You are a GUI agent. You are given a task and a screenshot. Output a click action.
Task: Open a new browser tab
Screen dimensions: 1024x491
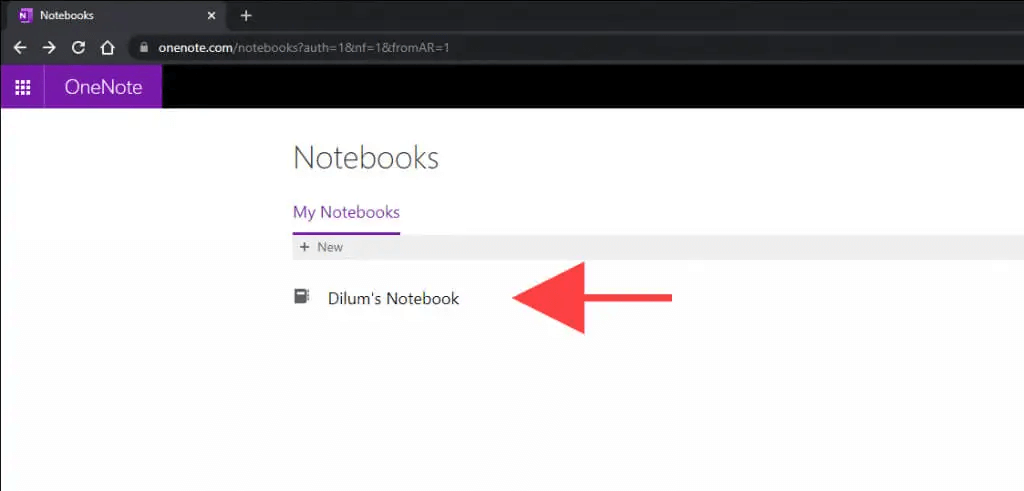(x=246, y=15)
